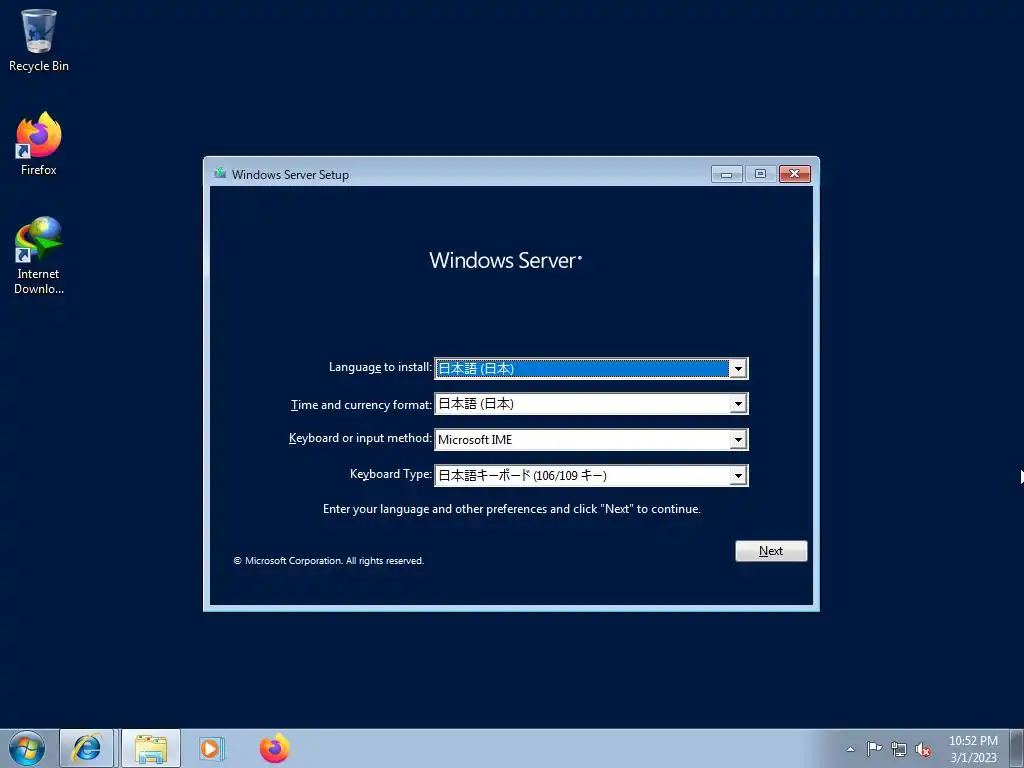Image resolution: width=1024 pixels, height=768 pixels.
Task: Expand the Time and currency format dropdown
Action: point(738,404)
